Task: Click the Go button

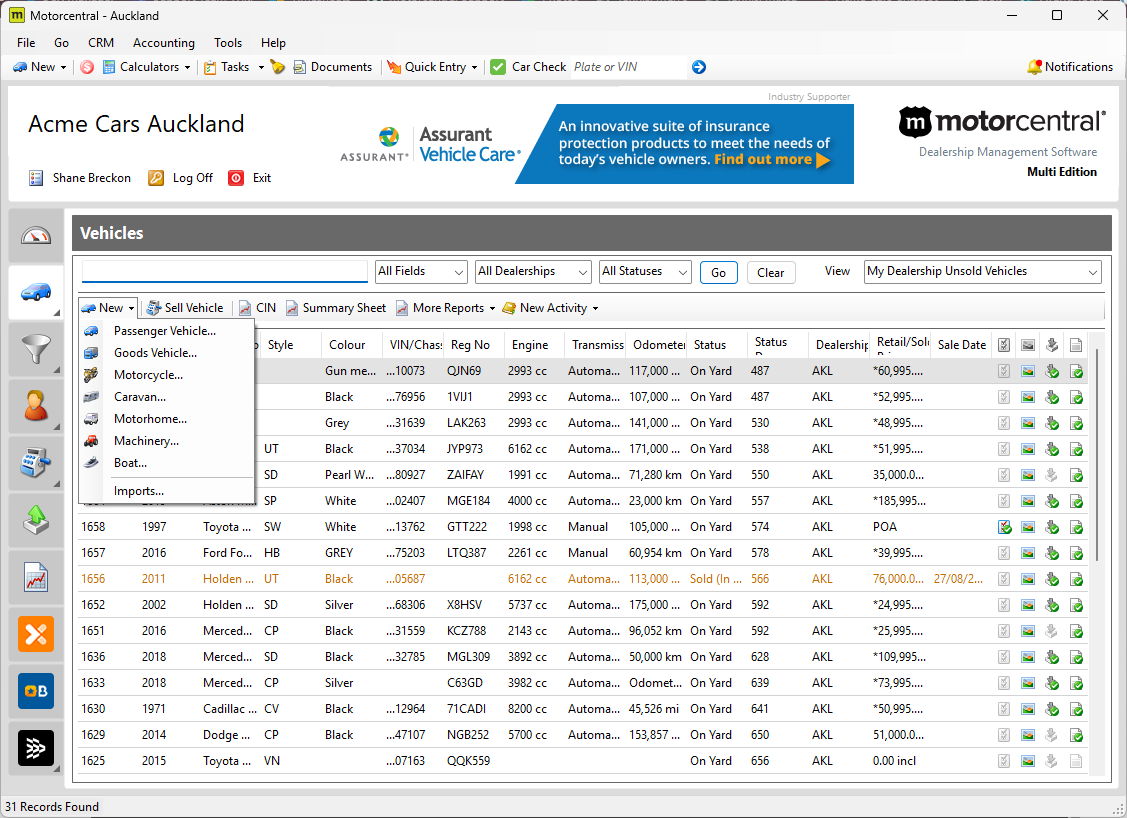Action: pyautogui.click(x=719, y=272)
